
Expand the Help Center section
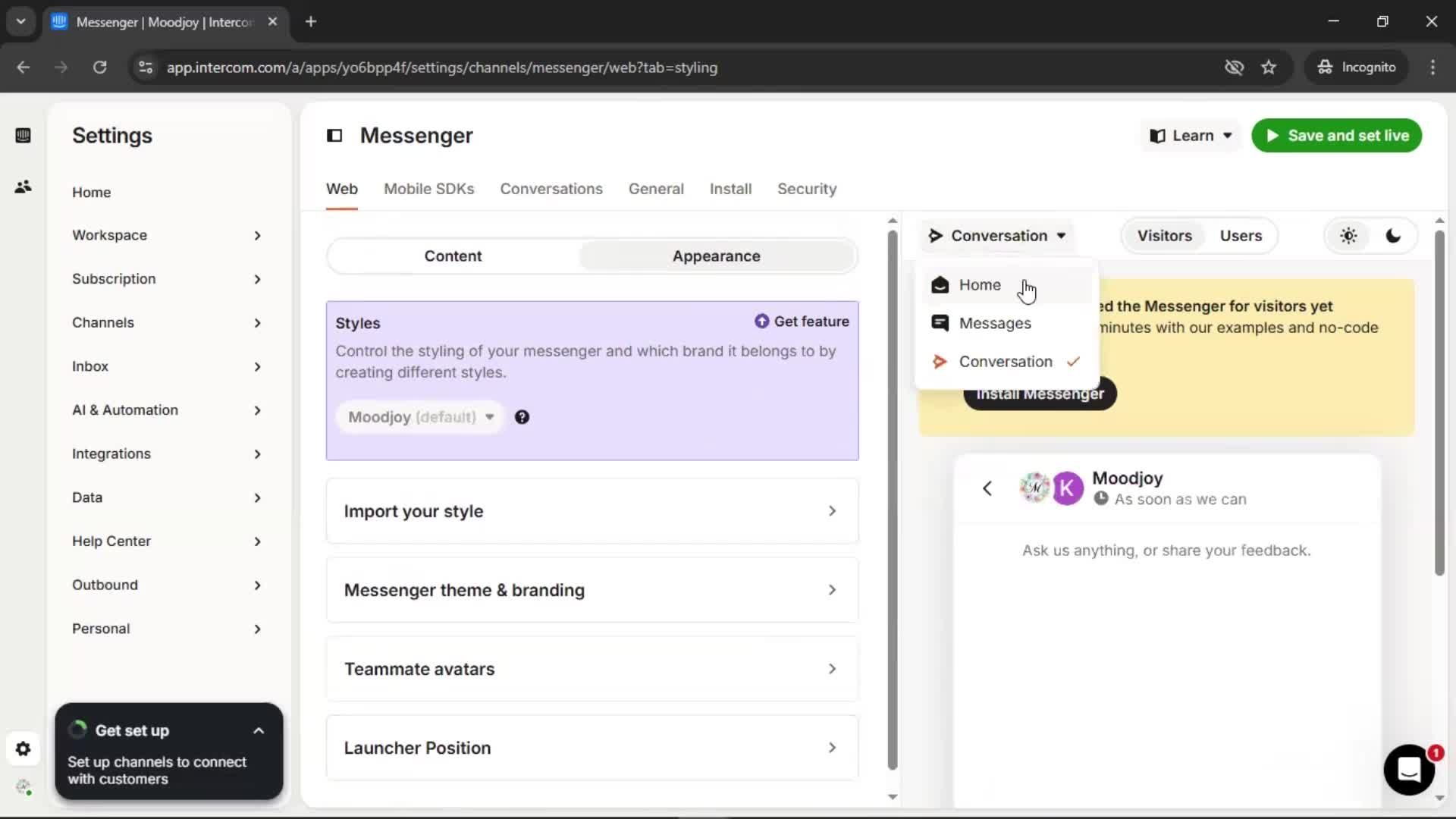167,541
